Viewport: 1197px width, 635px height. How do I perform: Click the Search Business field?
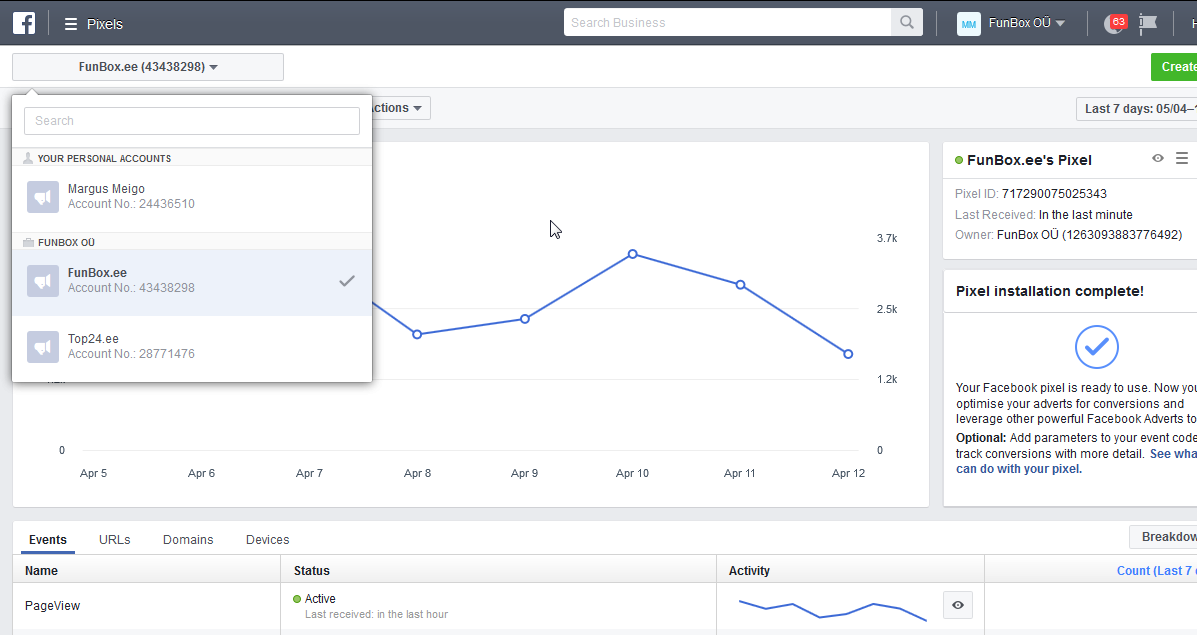click(x=728, y=22)
